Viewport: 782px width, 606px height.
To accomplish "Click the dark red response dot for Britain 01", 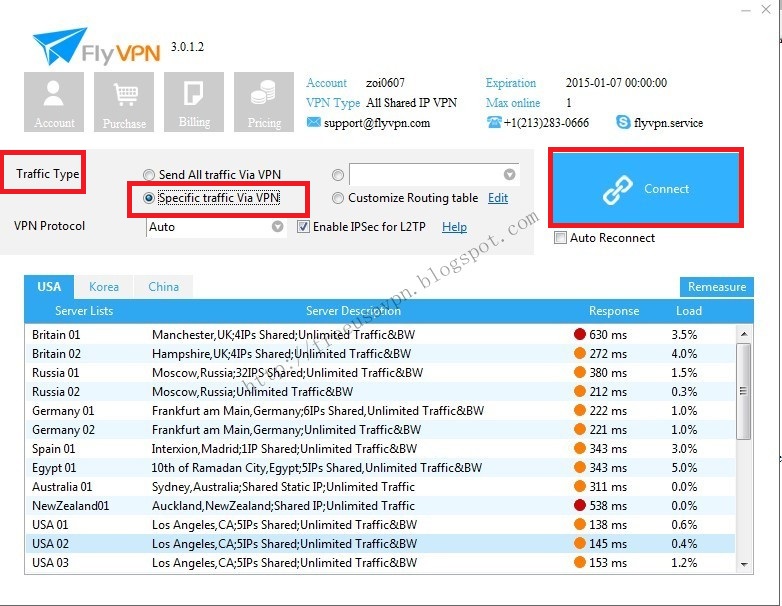I will point(580,334).
